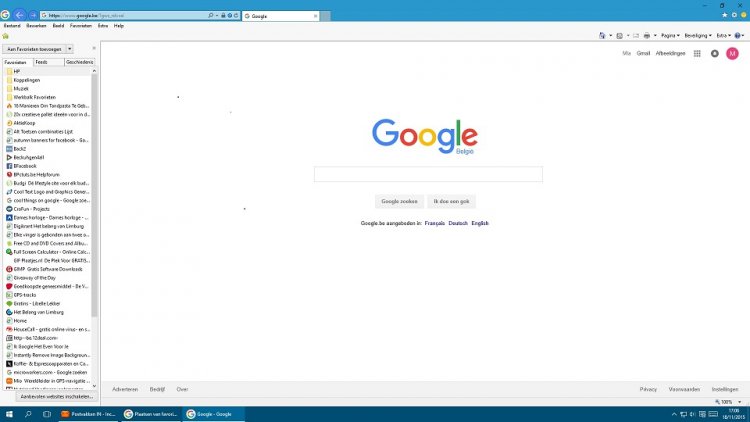Switch to the Geschiedenis tab
Image resolution: width=750 pixels, height=422 pixels.
(79, 62)
